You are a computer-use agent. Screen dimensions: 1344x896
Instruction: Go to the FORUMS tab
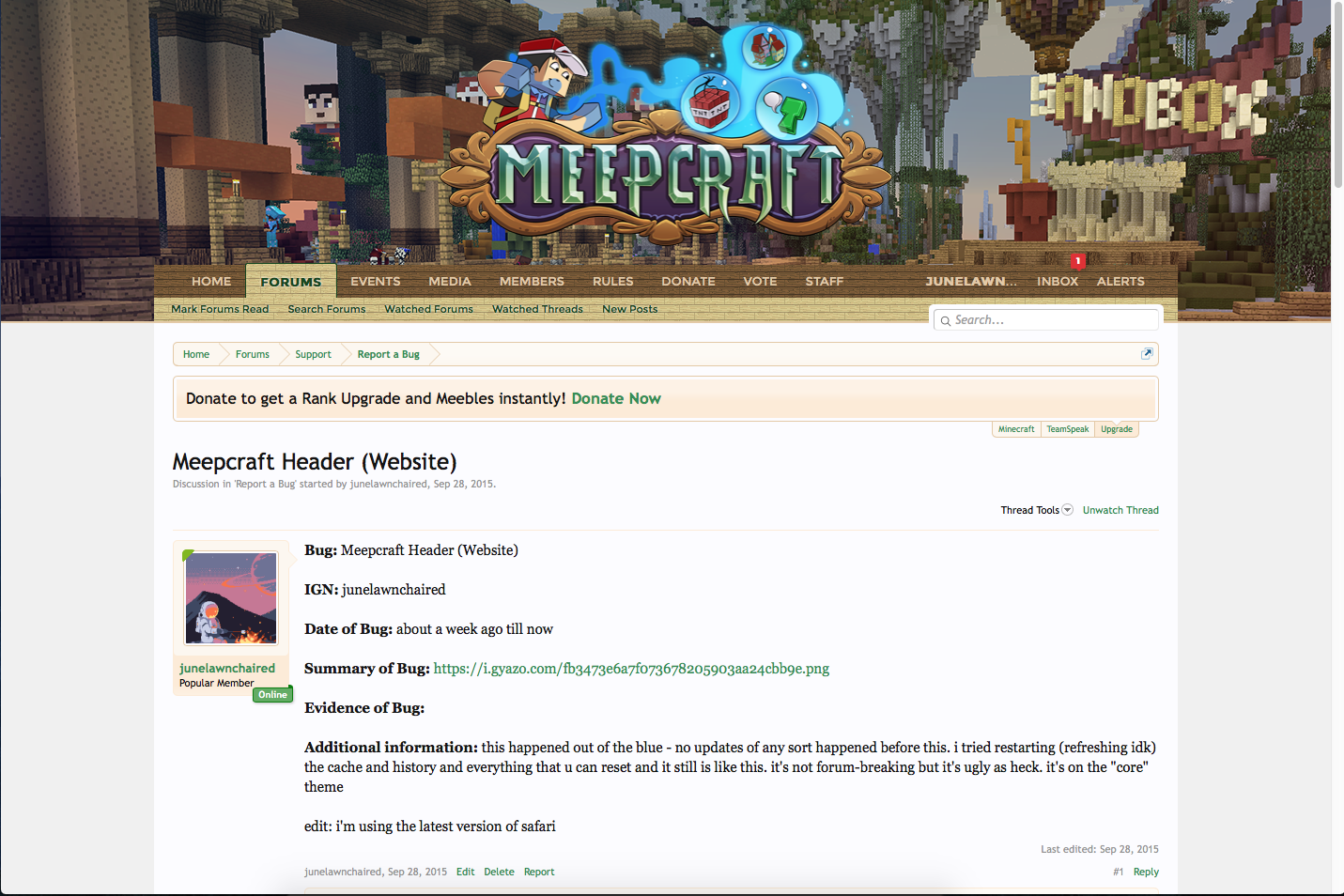pyautogui.click(x=291, y=282)
